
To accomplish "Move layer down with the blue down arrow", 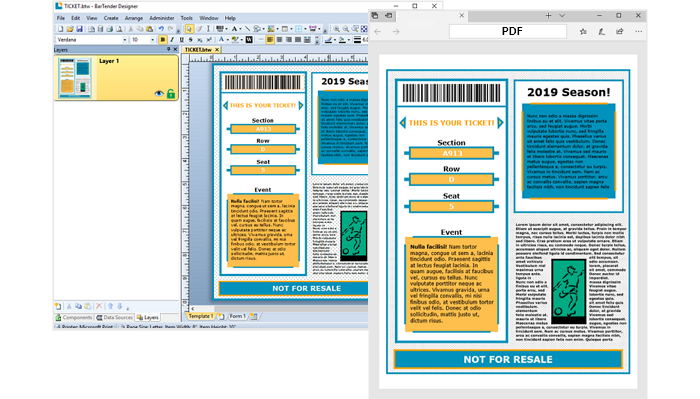I will tap(120, 306).
